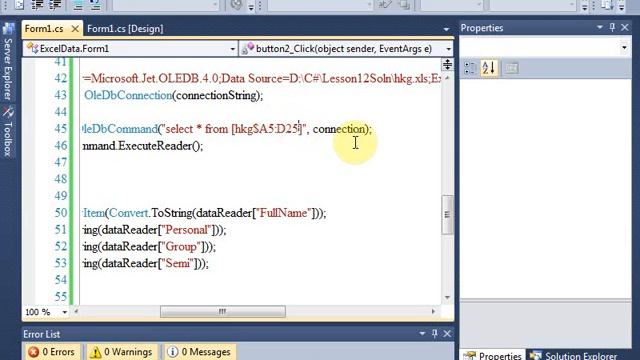
Task: Toggle the 0 Errors filter
Action: (52, 352)
